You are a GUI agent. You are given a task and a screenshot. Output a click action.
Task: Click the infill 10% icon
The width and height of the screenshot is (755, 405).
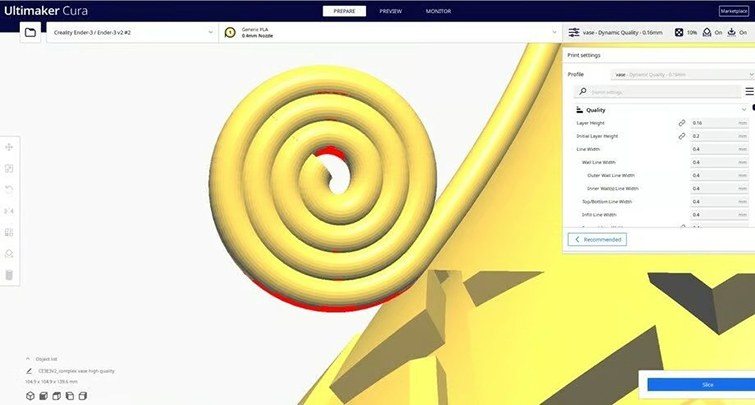(x=678, y=32)
